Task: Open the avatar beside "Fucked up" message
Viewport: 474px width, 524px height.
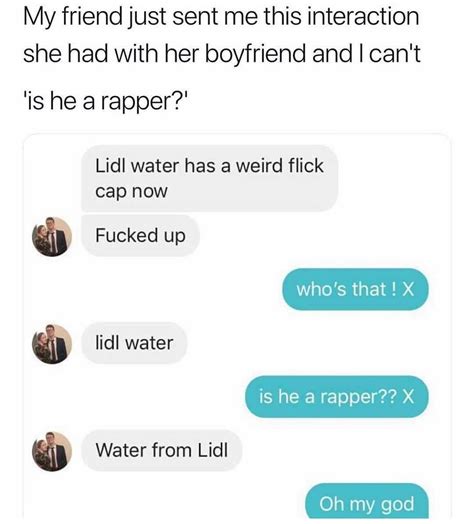Action: tap(52, 237)
